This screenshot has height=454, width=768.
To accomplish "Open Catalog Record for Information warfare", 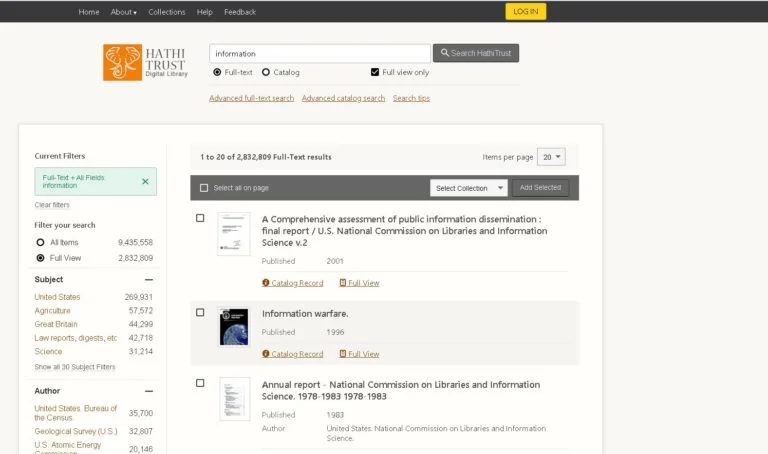I will click(x=293, y=354).
